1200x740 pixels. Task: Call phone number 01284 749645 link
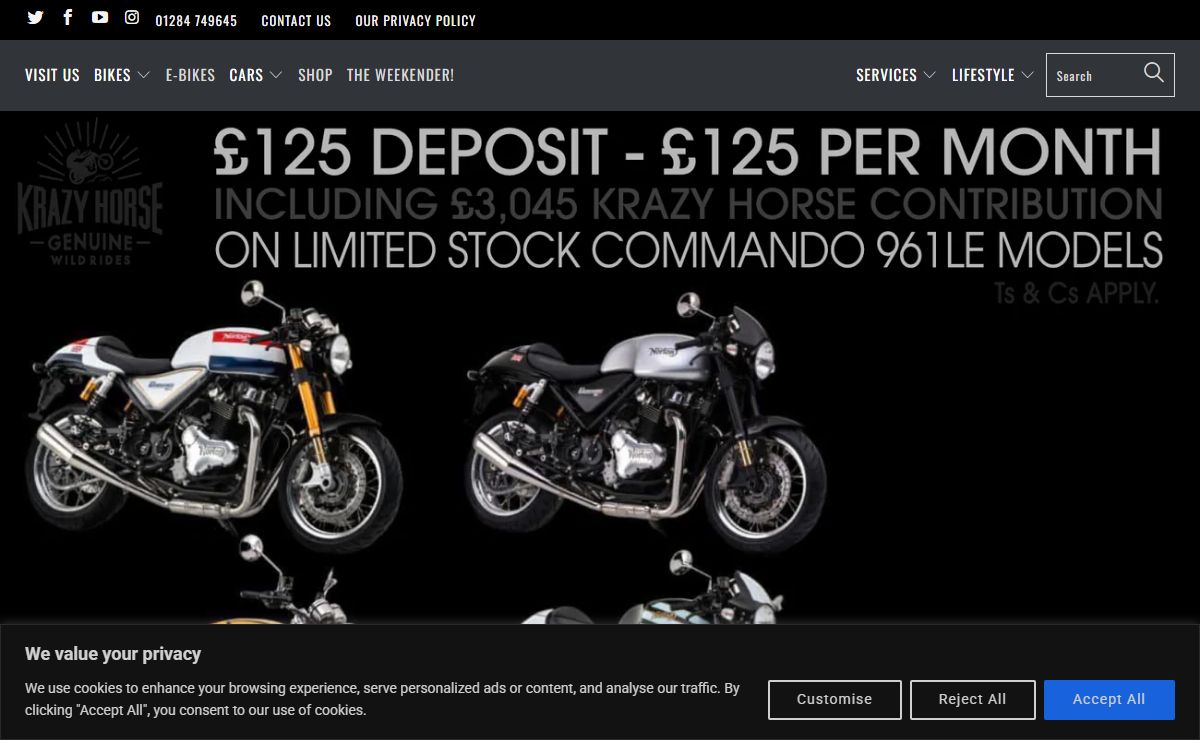196,20
